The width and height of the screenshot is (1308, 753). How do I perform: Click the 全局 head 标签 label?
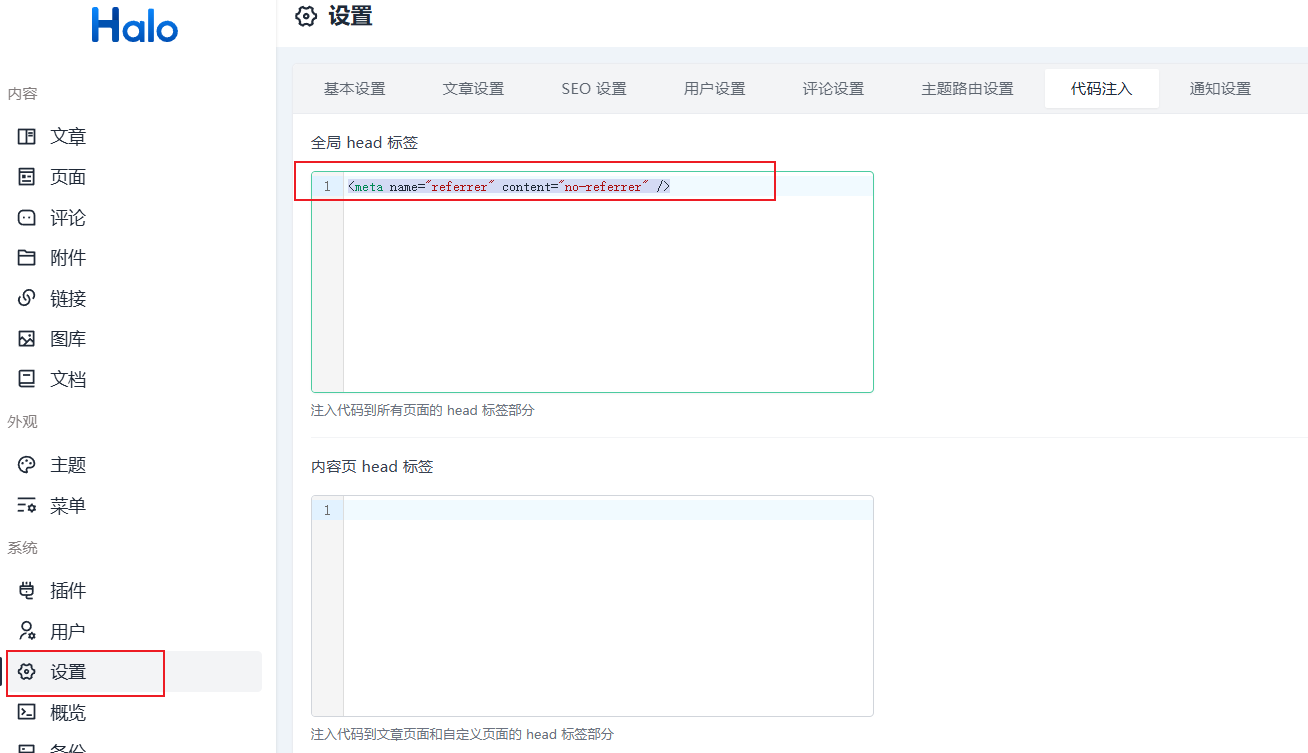click(x=364, y=143)
